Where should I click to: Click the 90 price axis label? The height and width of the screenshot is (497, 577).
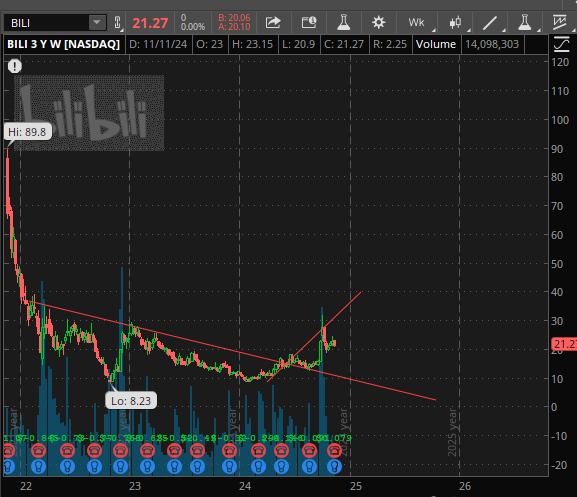[x=557, y=149]
